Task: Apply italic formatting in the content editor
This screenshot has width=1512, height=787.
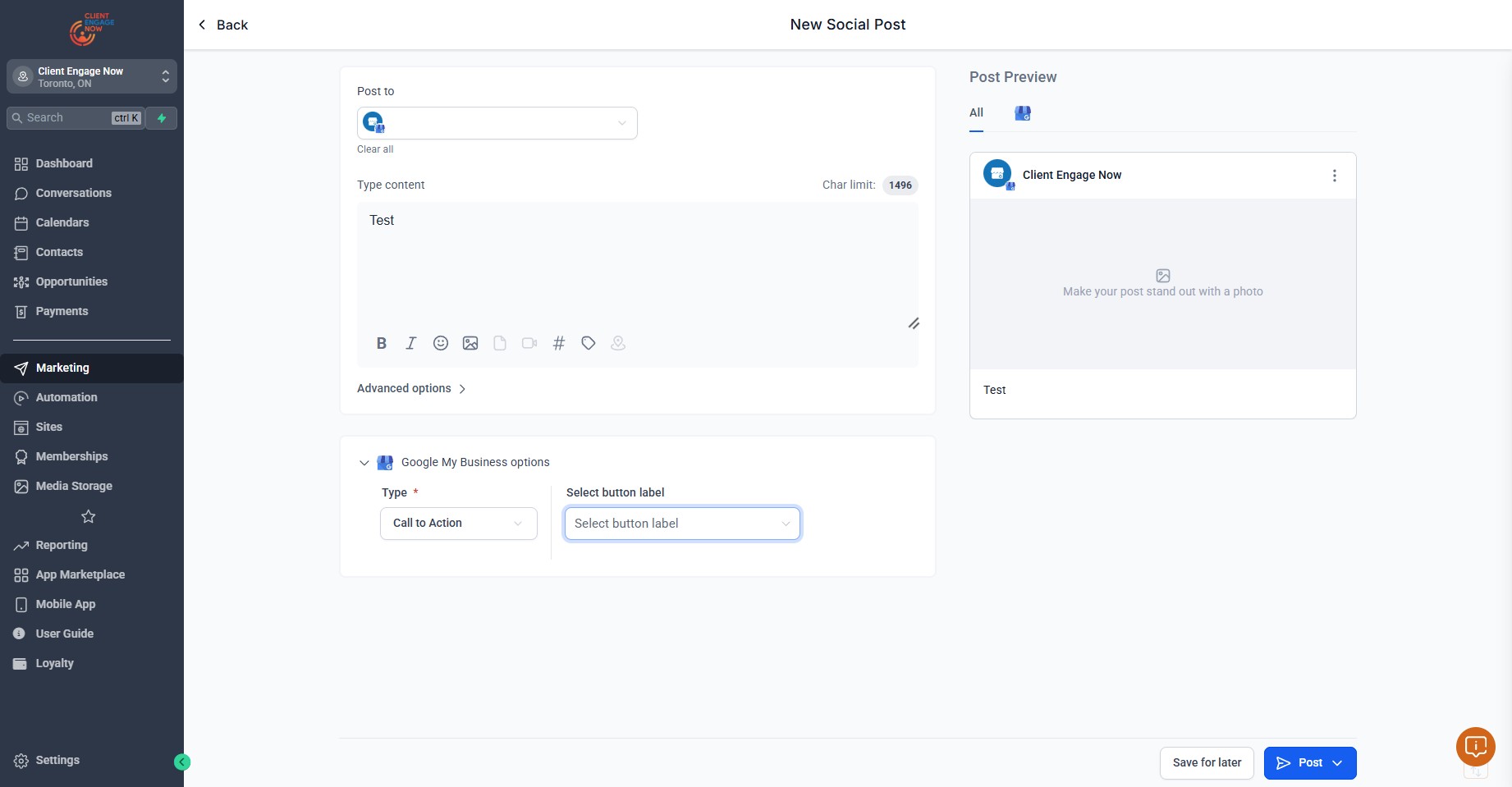Action: (411, 343)
